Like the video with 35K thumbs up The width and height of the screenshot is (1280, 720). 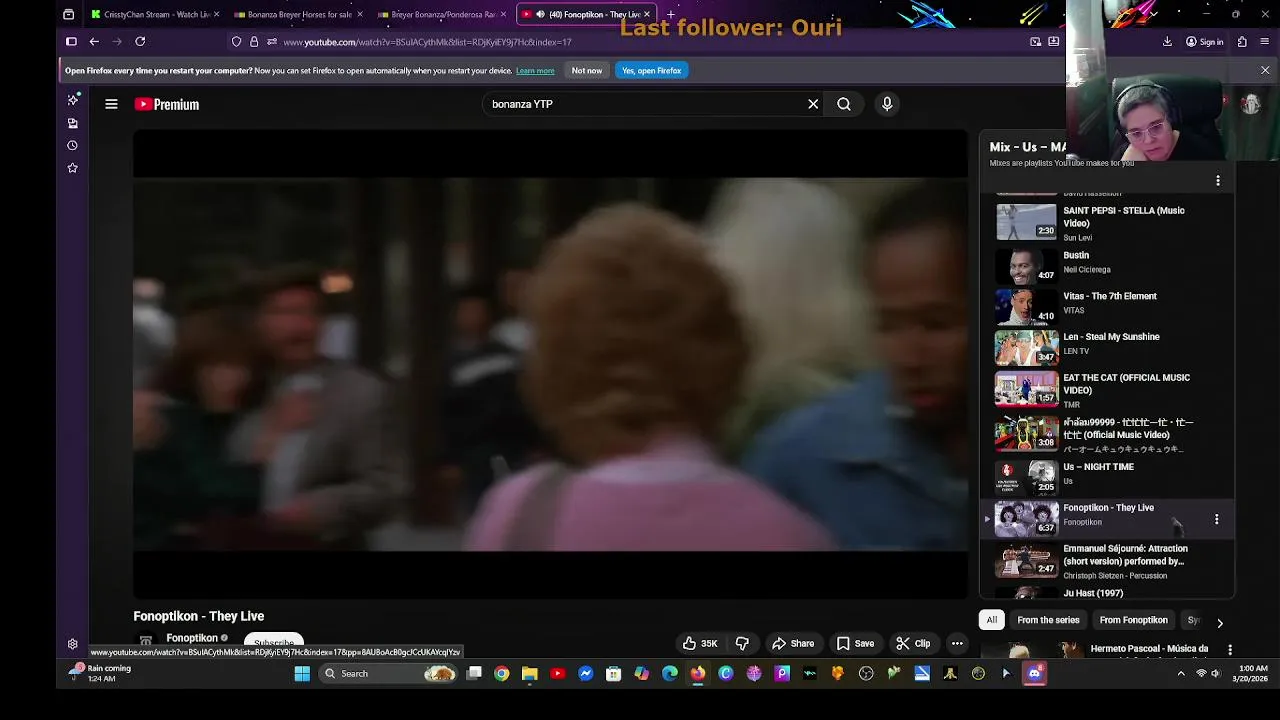coord(700,644)
